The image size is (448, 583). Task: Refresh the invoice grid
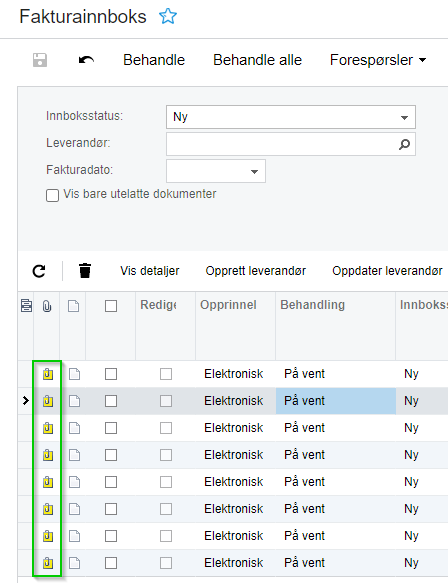coord(39,271)
